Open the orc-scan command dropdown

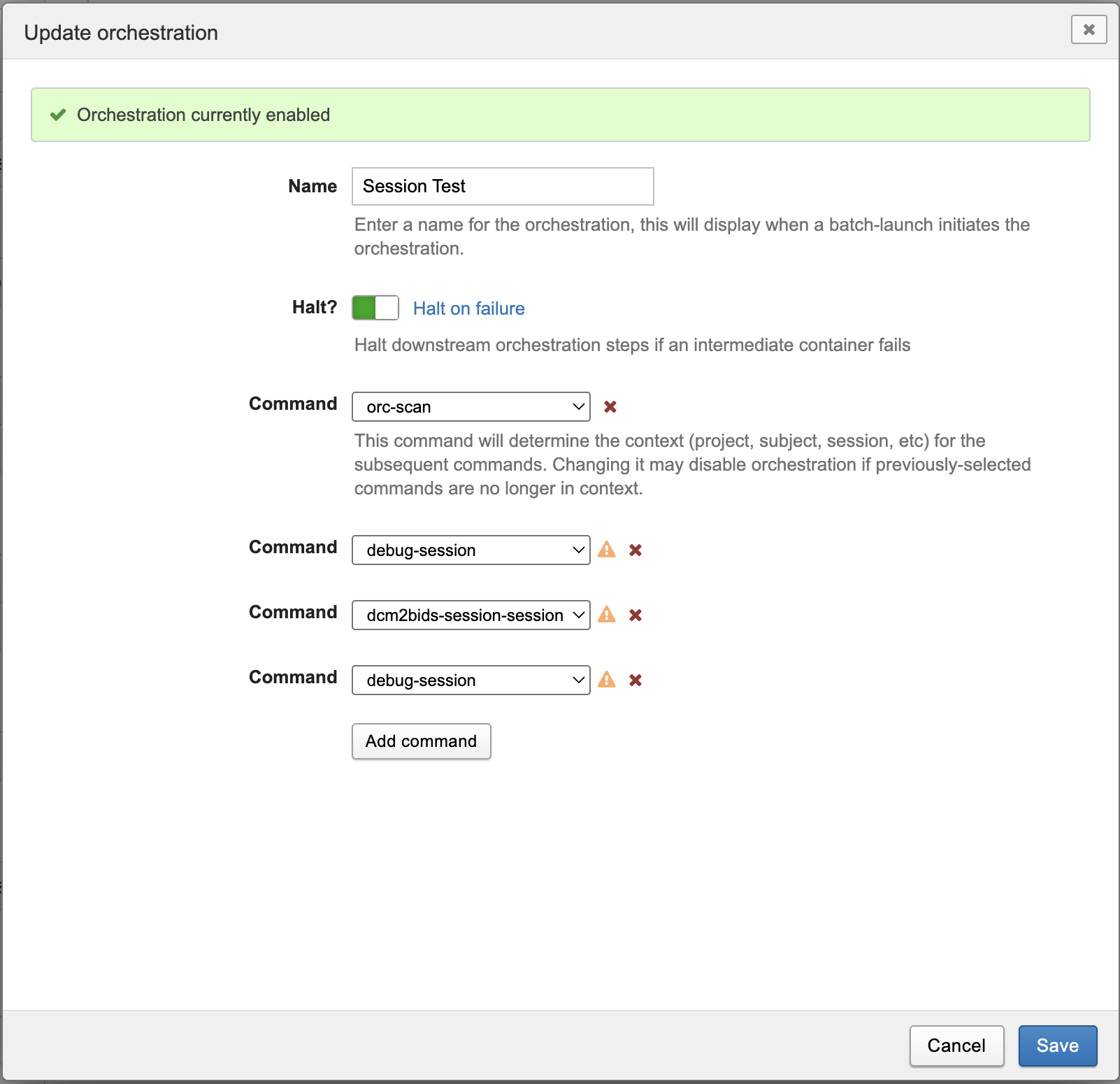pos(471,407)
